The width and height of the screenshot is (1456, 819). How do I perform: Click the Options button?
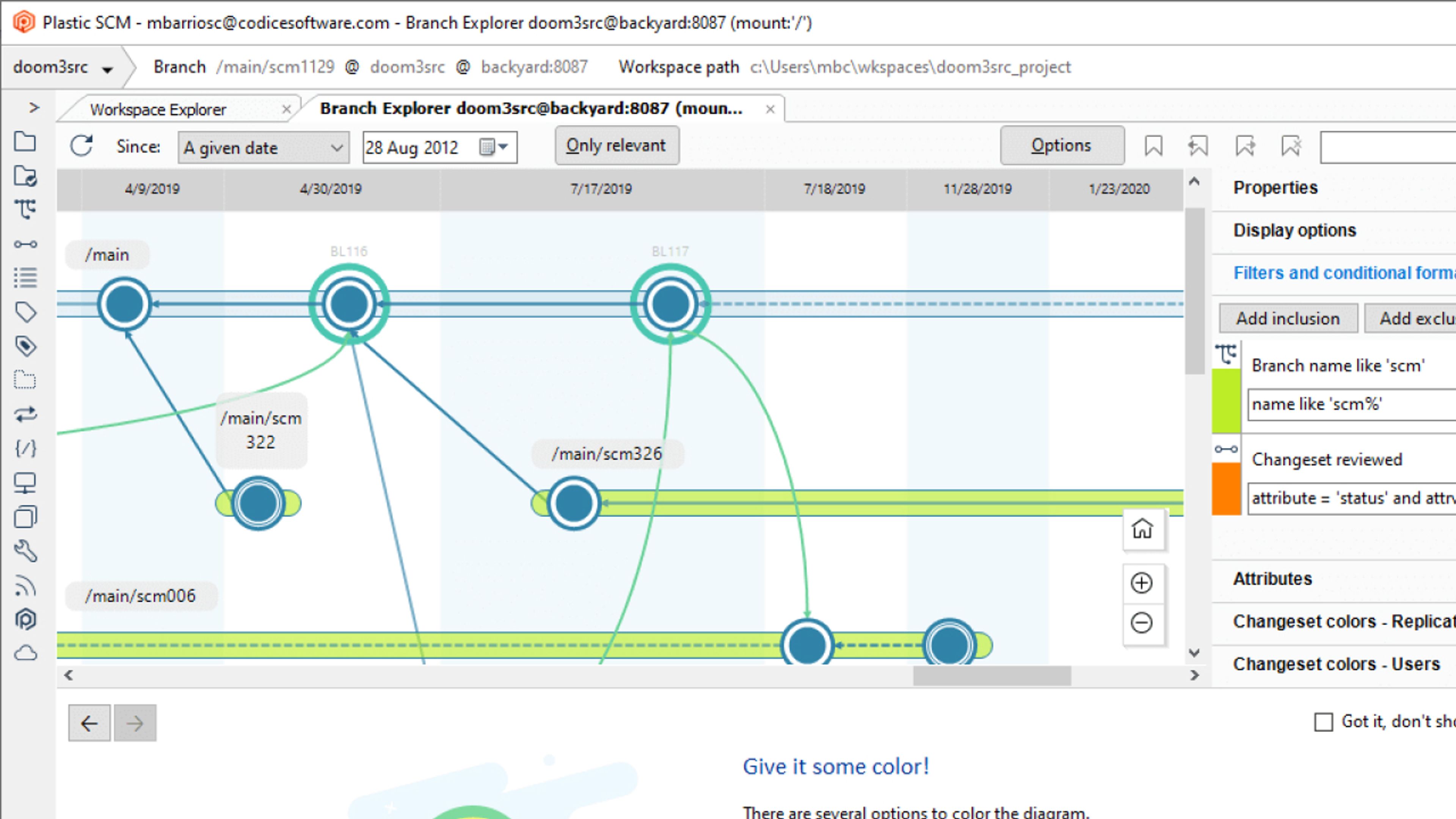point(1062,146)
